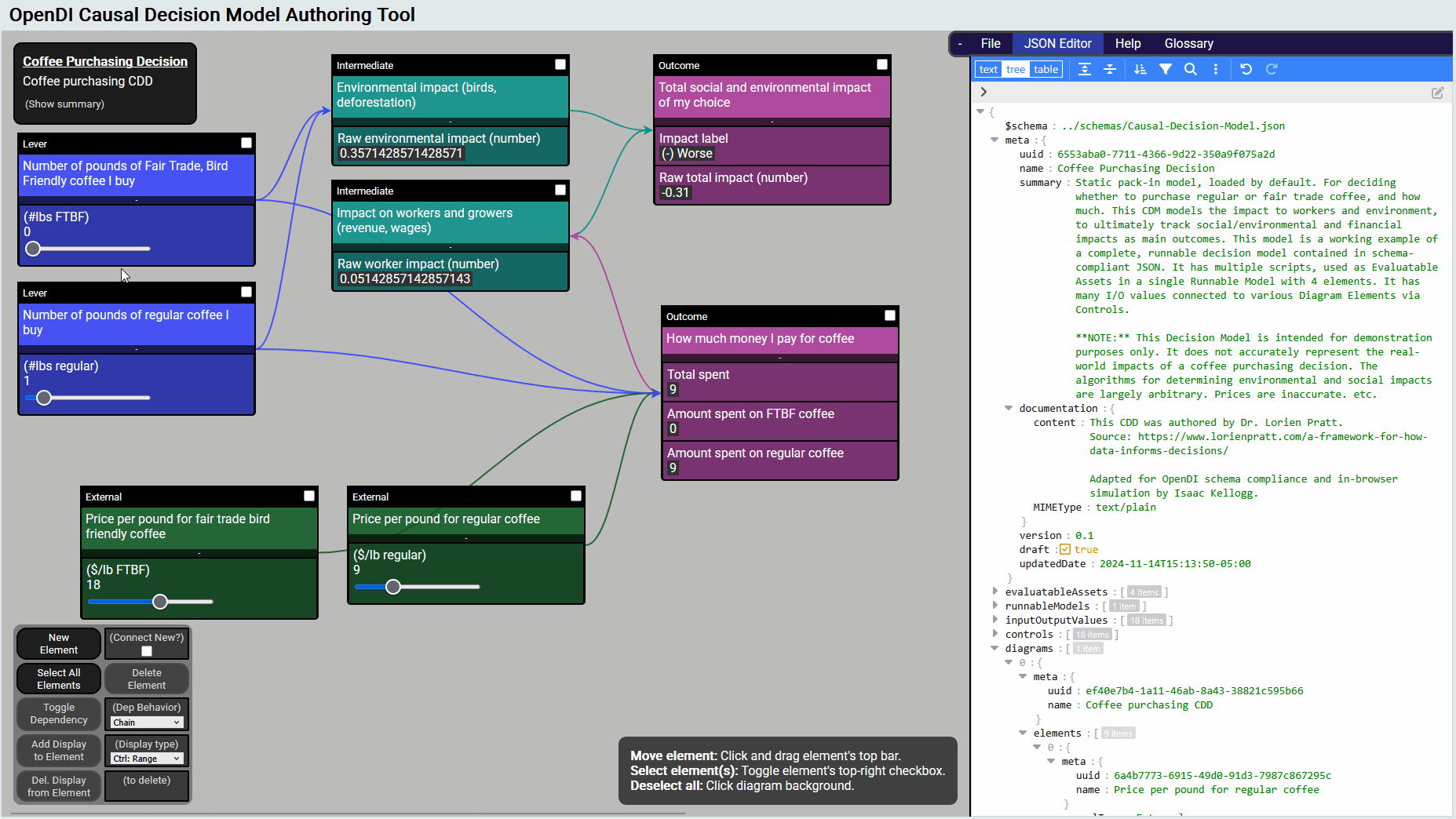Collapse the diagrams node
Image resolution: width=1456 pixels, height=819 pixels.
995,648
